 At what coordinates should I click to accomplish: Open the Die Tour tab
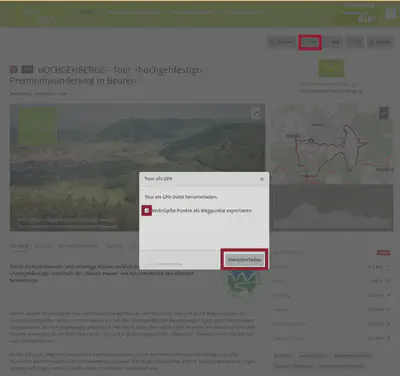pyautogui.click(x=19, y=246)
